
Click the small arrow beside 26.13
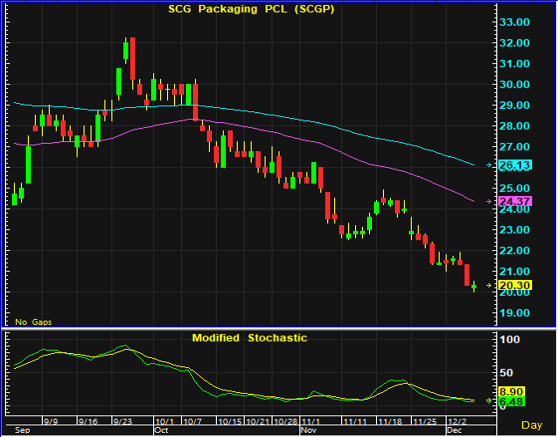489,165
